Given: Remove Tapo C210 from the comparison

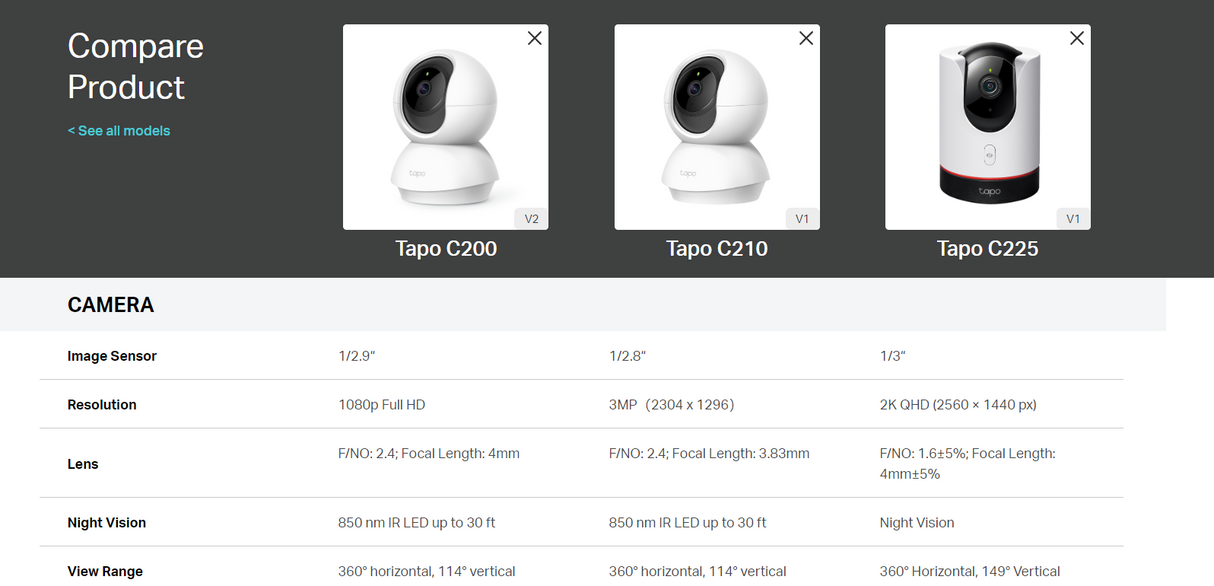Looking at the screenshot, I should tap(805, 37).
